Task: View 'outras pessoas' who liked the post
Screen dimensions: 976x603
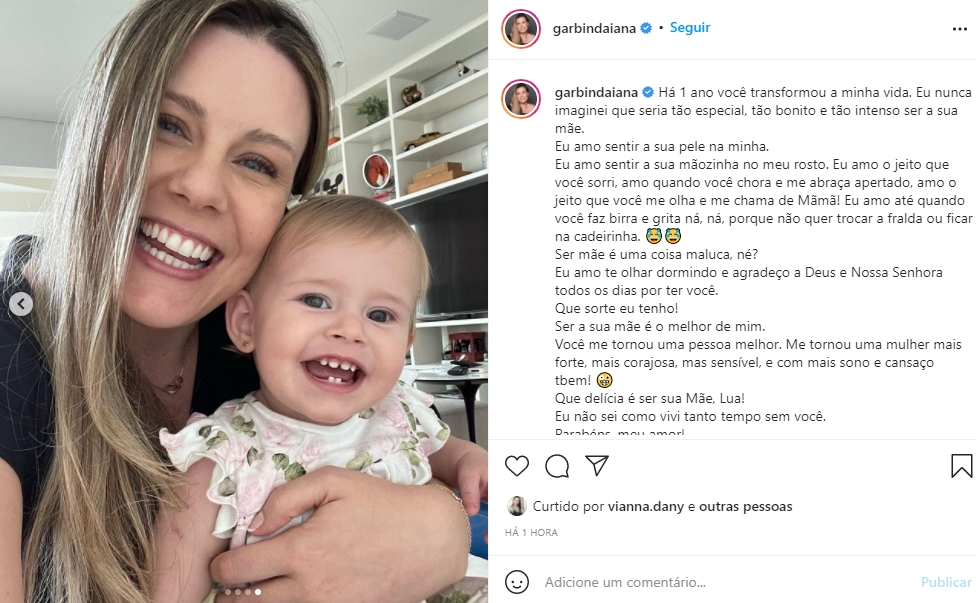Action: [746, 507]
